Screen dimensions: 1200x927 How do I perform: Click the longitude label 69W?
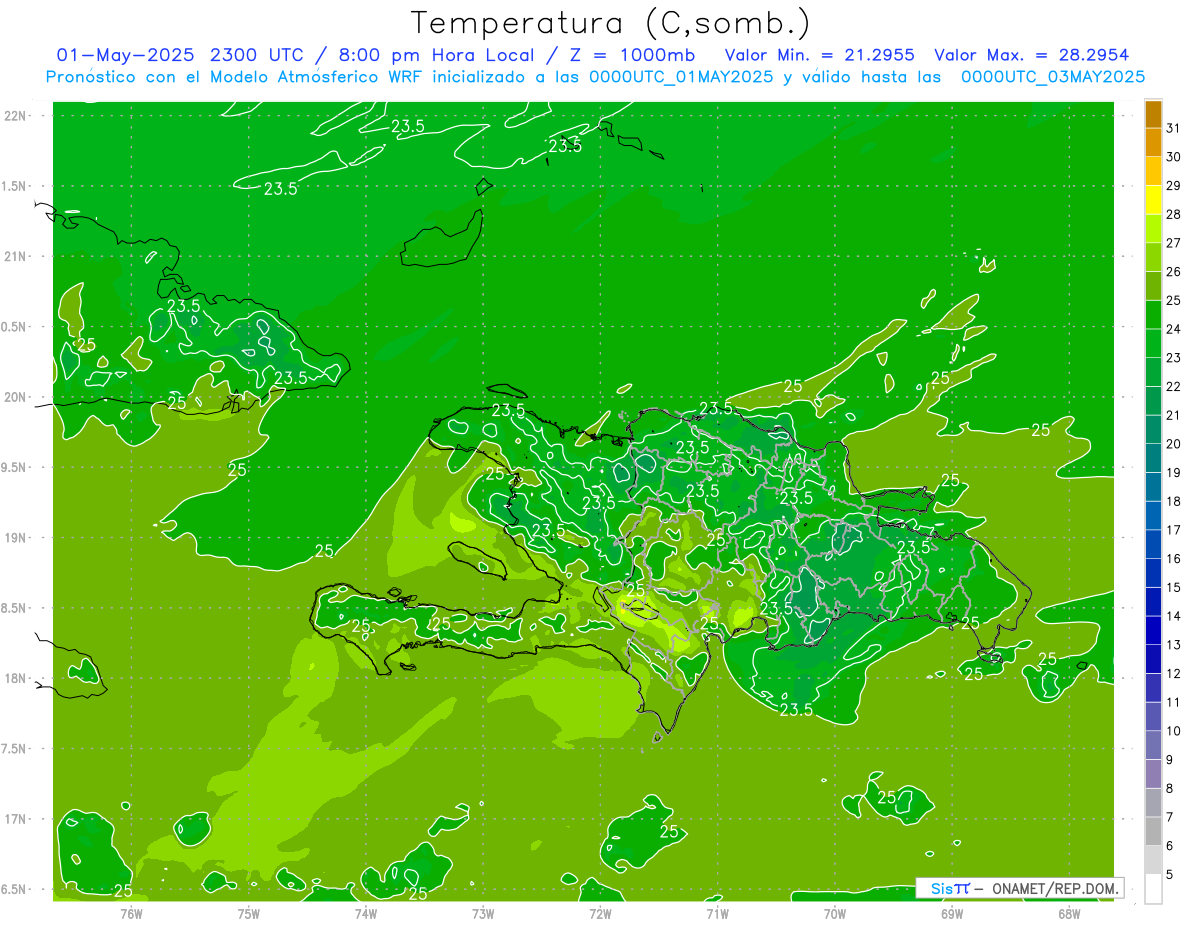click(x=952, y=914)
